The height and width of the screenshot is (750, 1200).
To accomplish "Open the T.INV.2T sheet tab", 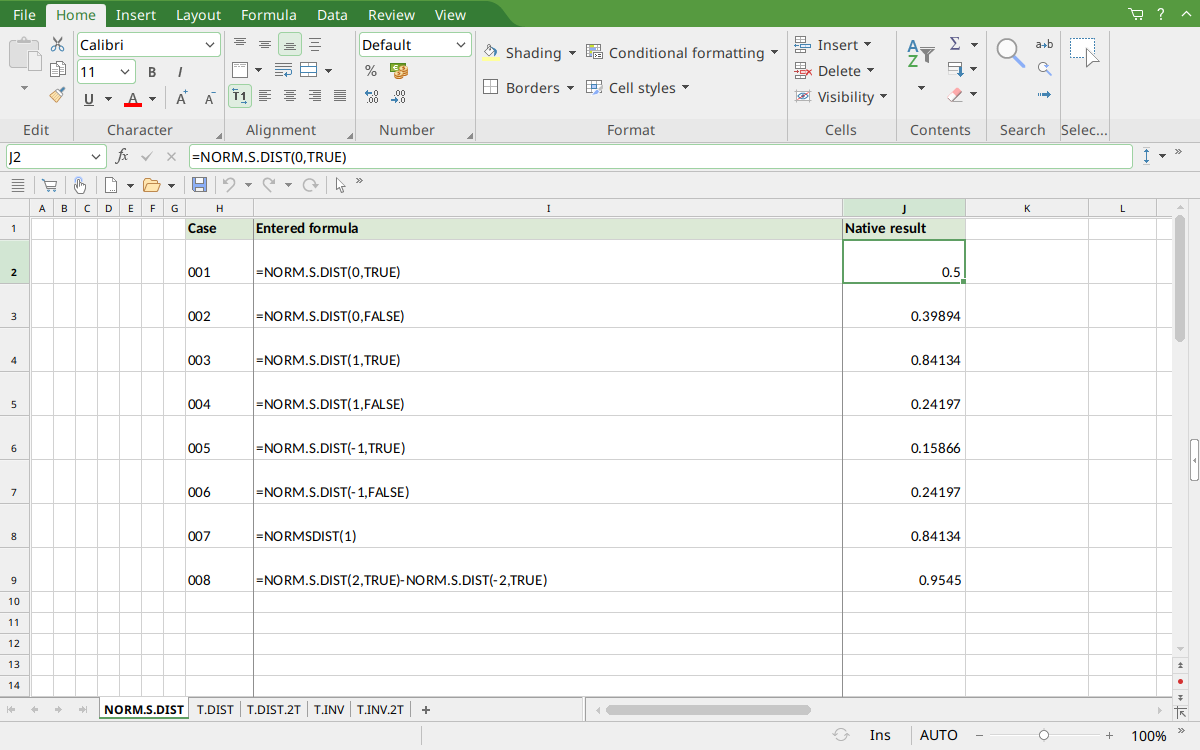I will click(380, 710).
